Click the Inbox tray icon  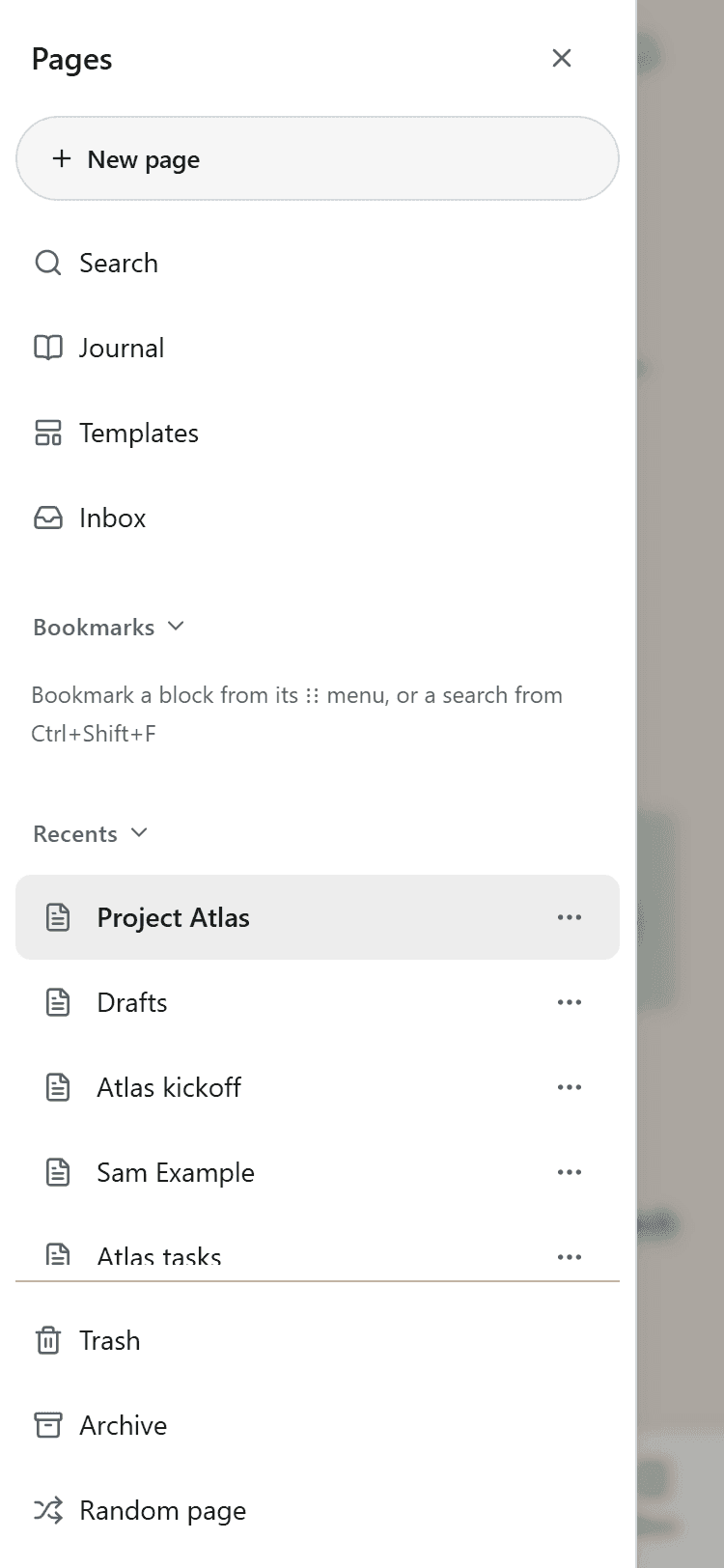click(48, 518)
